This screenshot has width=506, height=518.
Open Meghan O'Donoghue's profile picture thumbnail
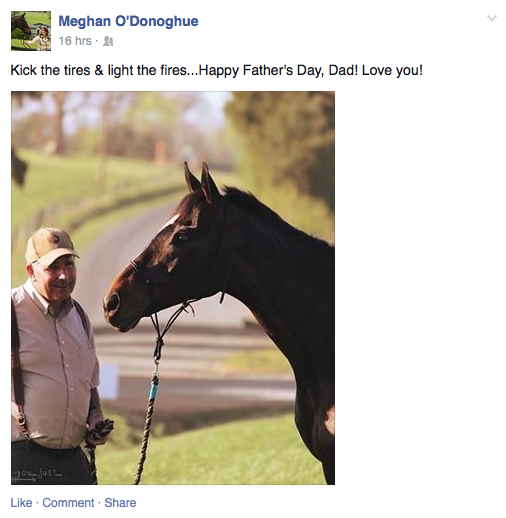pyautogui.click(x=31, y=31)
